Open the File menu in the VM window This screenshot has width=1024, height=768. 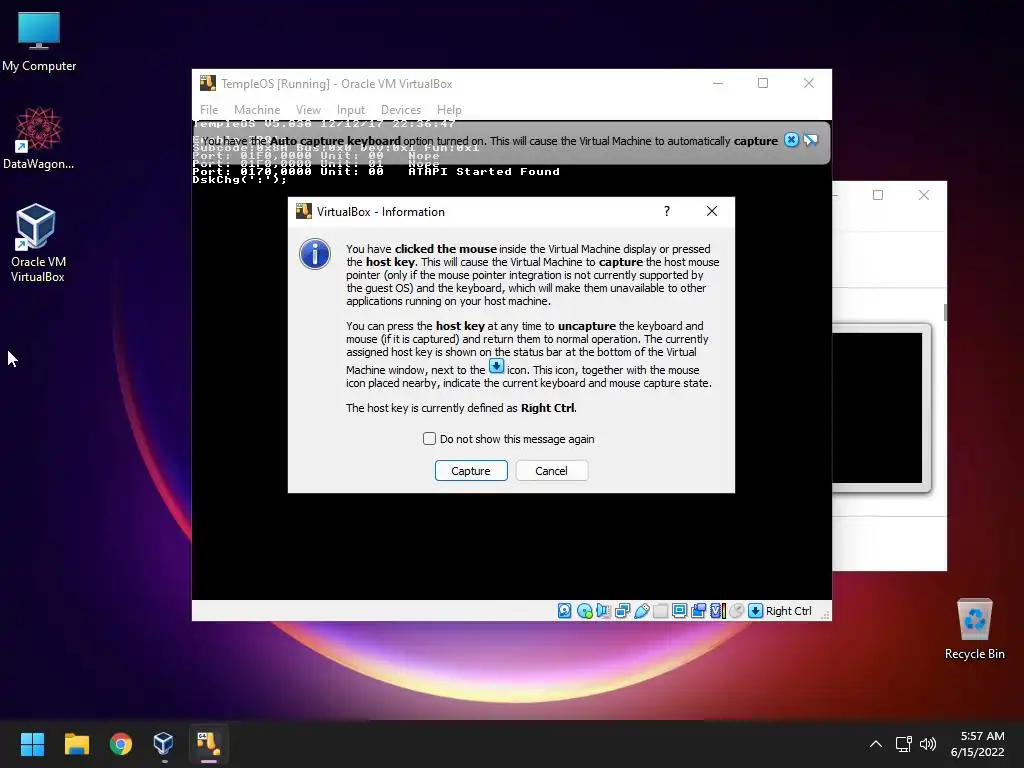pos(209,110)
